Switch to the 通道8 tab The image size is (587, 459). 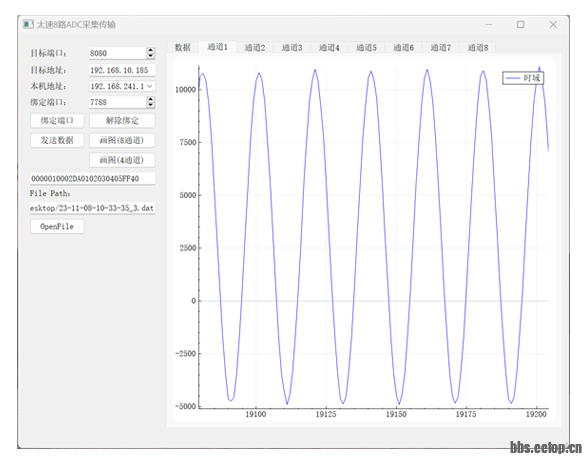tap(478, 48)
